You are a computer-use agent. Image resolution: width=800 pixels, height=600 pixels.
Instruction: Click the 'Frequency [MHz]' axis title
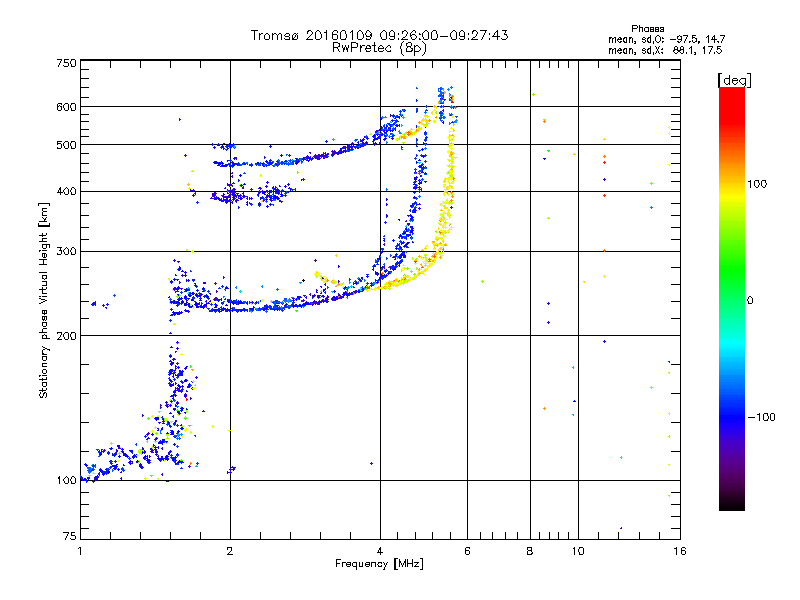pyautogui.click(x=379, y=564)
